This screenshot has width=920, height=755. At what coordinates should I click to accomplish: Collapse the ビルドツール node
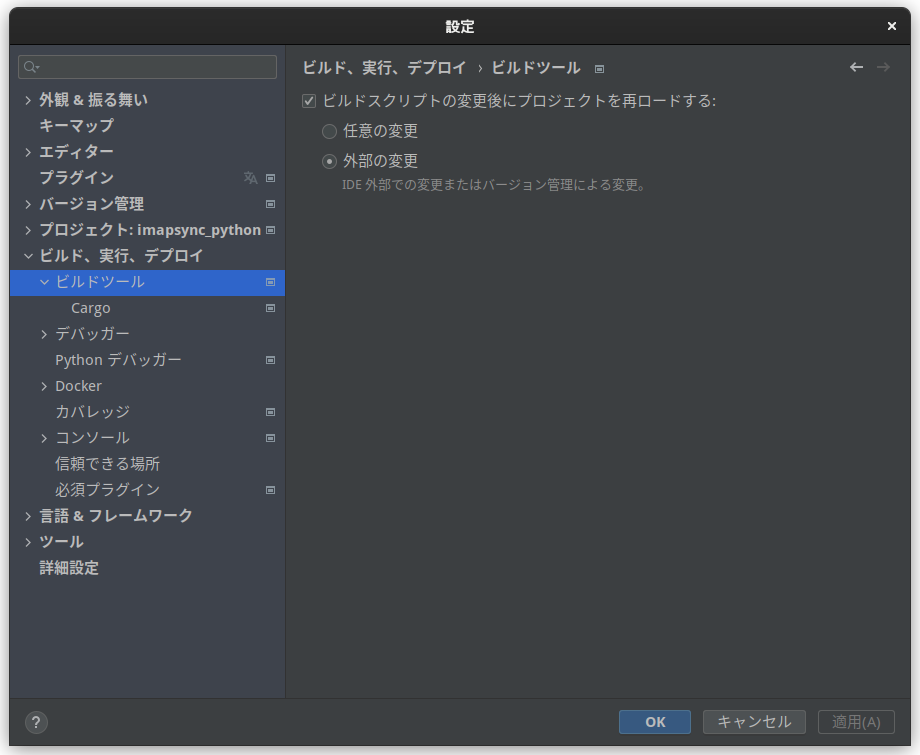coord(44,282)
